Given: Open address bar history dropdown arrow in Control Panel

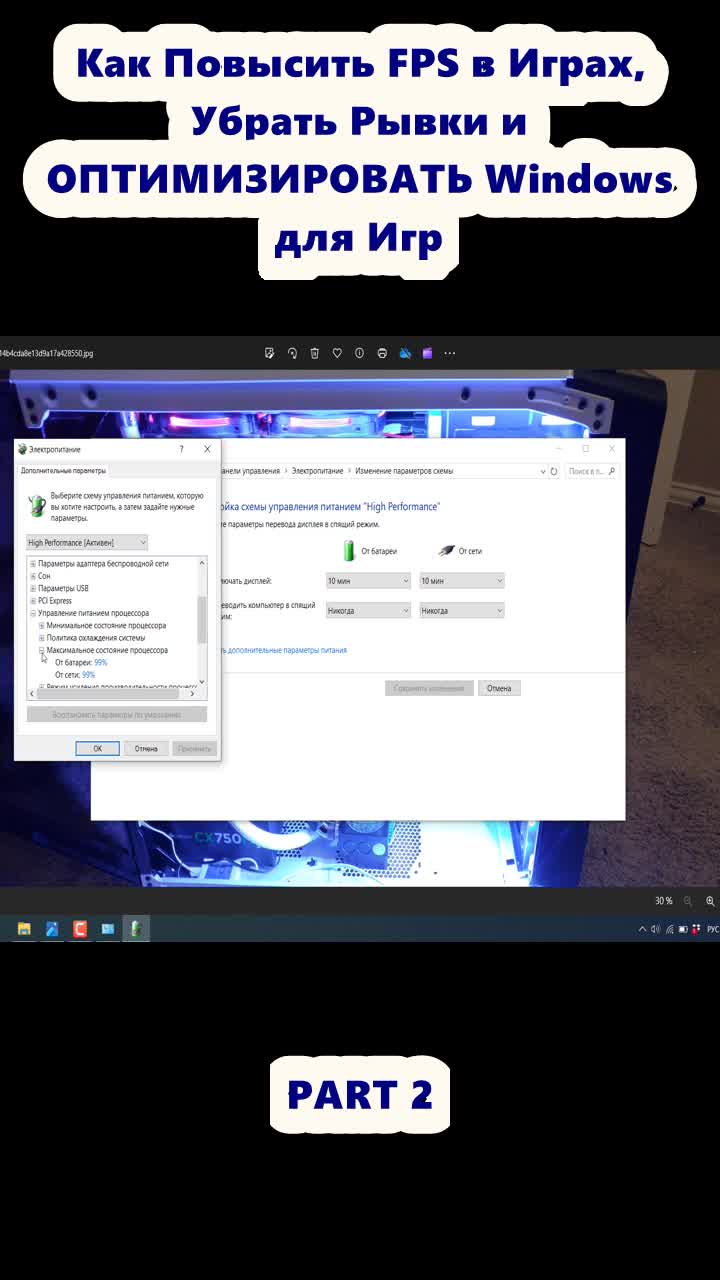Looking at the screenshot, I should [x=543, y=471].
